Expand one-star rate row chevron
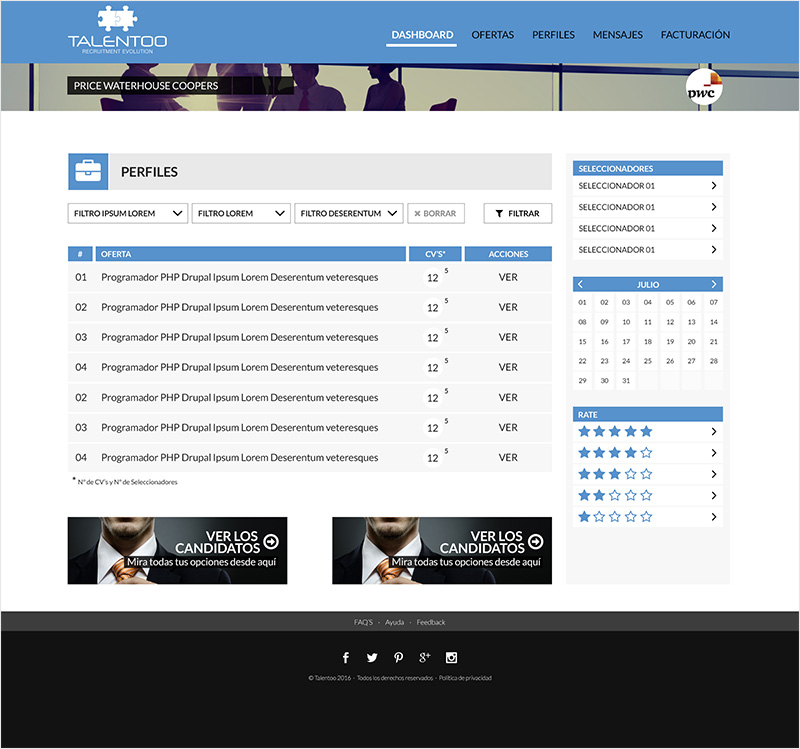The image size is (800, 749). (x=714, y=517)
